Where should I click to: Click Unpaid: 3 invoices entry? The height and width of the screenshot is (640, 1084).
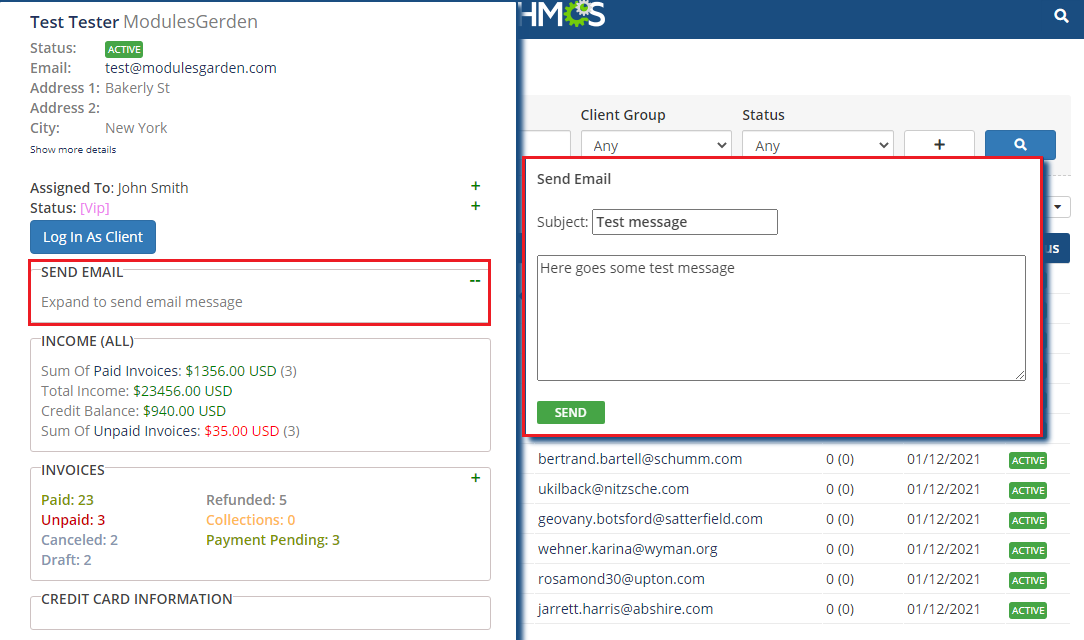(x=73, y=520)
